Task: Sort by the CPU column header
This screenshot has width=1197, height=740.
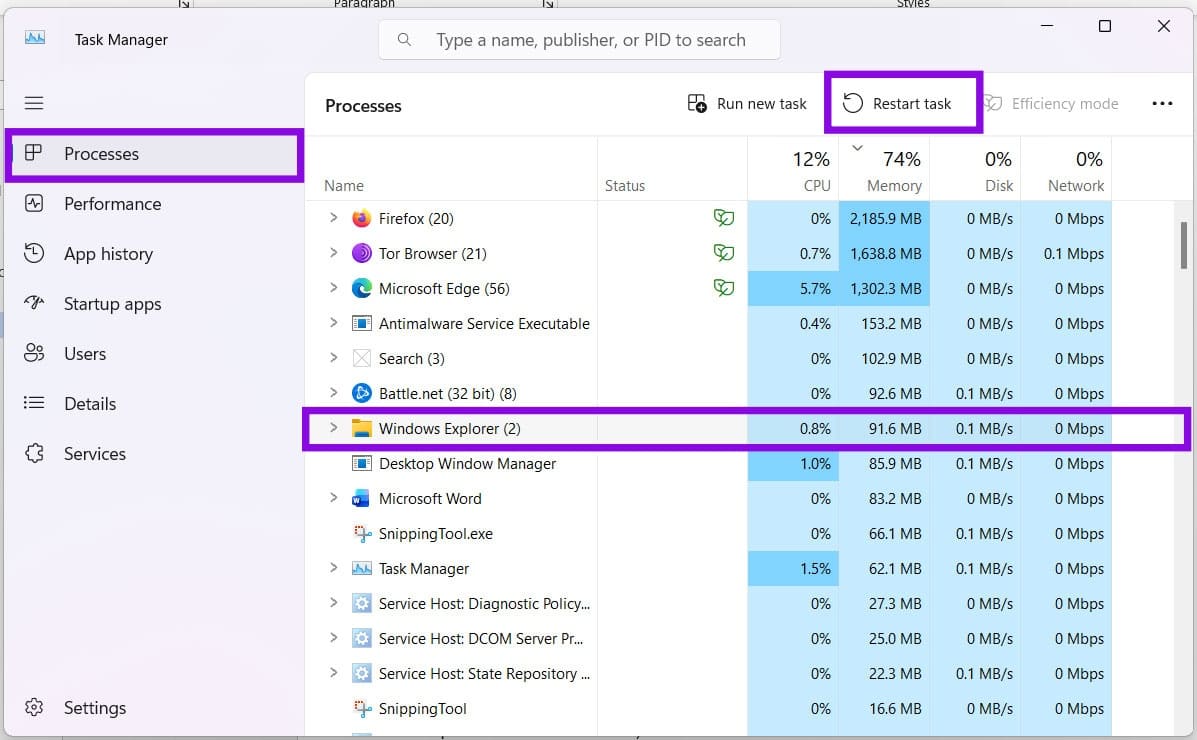Action: click(x=793, y=169)
